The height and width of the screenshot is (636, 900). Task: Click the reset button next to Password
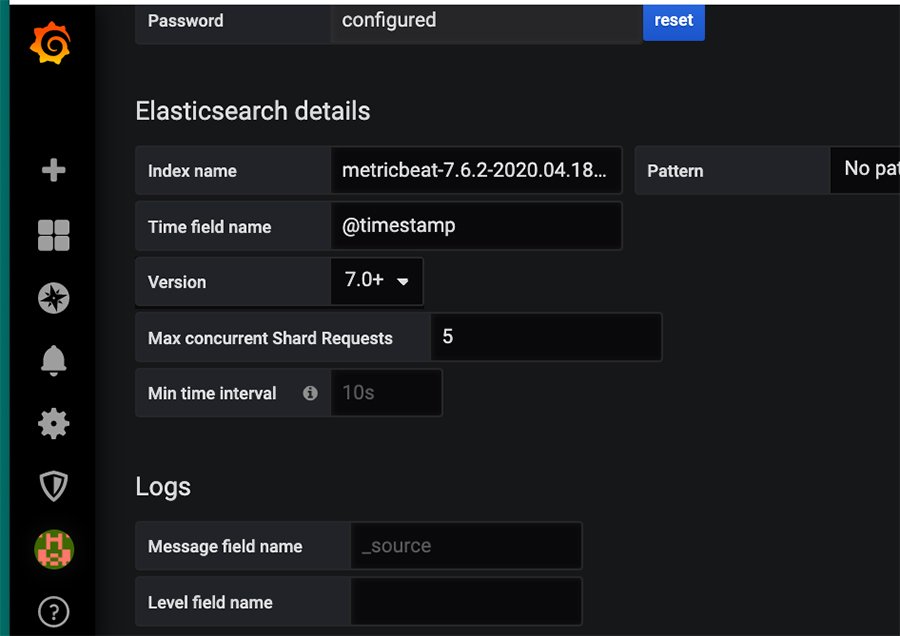[673, 20]
